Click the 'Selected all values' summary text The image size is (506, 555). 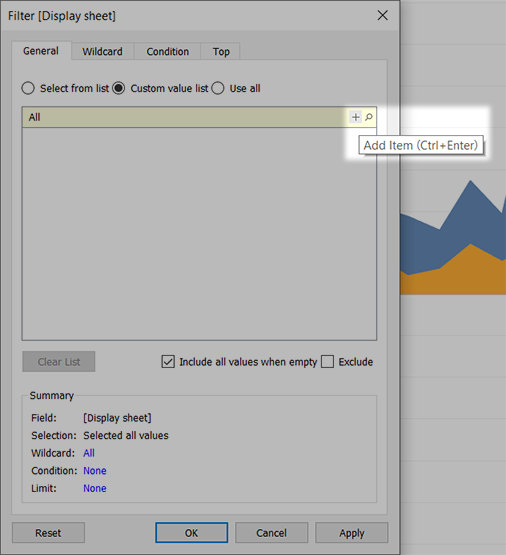click(x=126, y=435)
